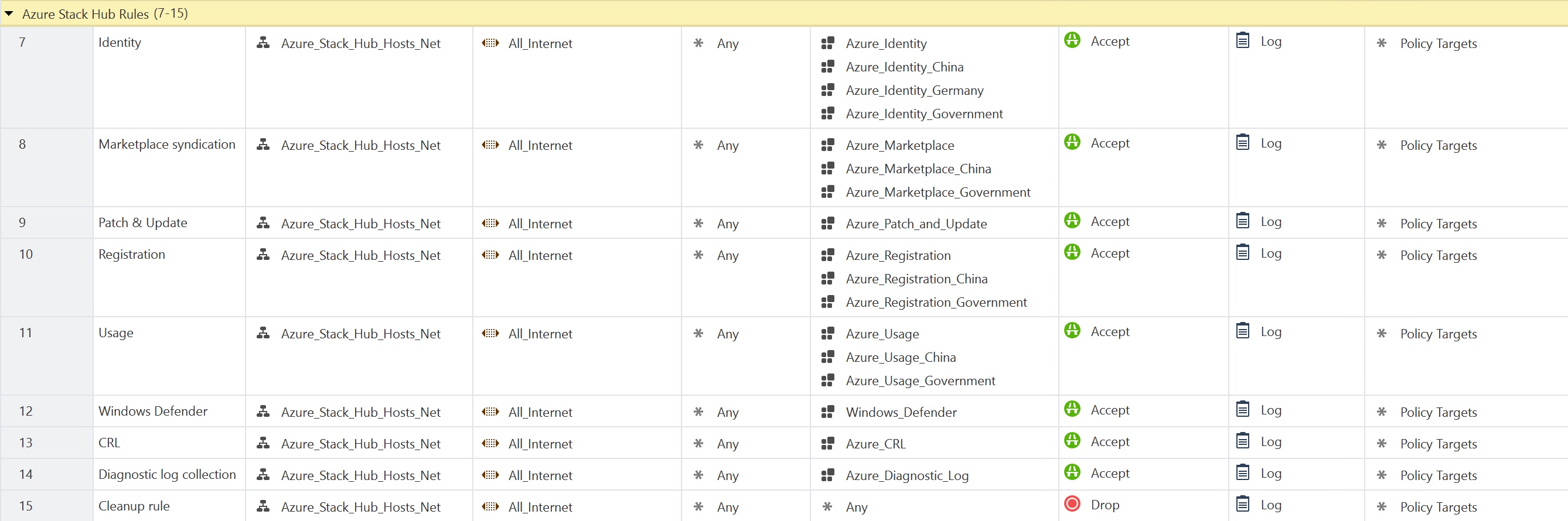Click the Accept icon in Usage rule

(x=1072, y=331)
